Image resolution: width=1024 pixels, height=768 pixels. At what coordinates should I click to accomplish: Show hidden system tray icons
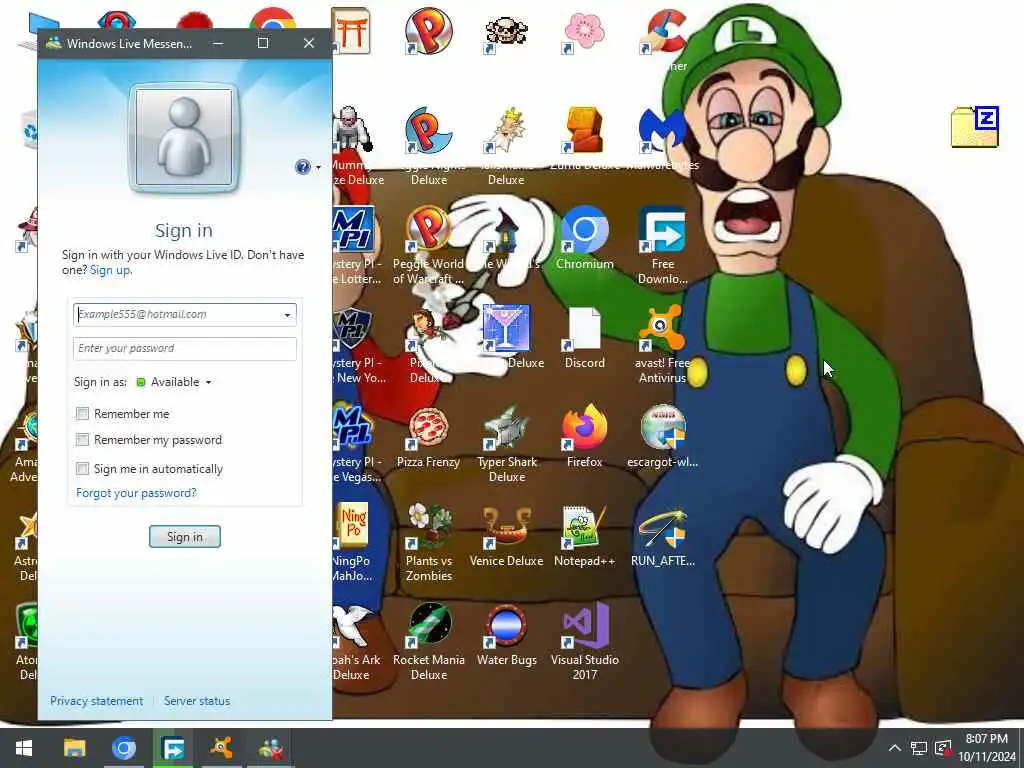(895, 748)
